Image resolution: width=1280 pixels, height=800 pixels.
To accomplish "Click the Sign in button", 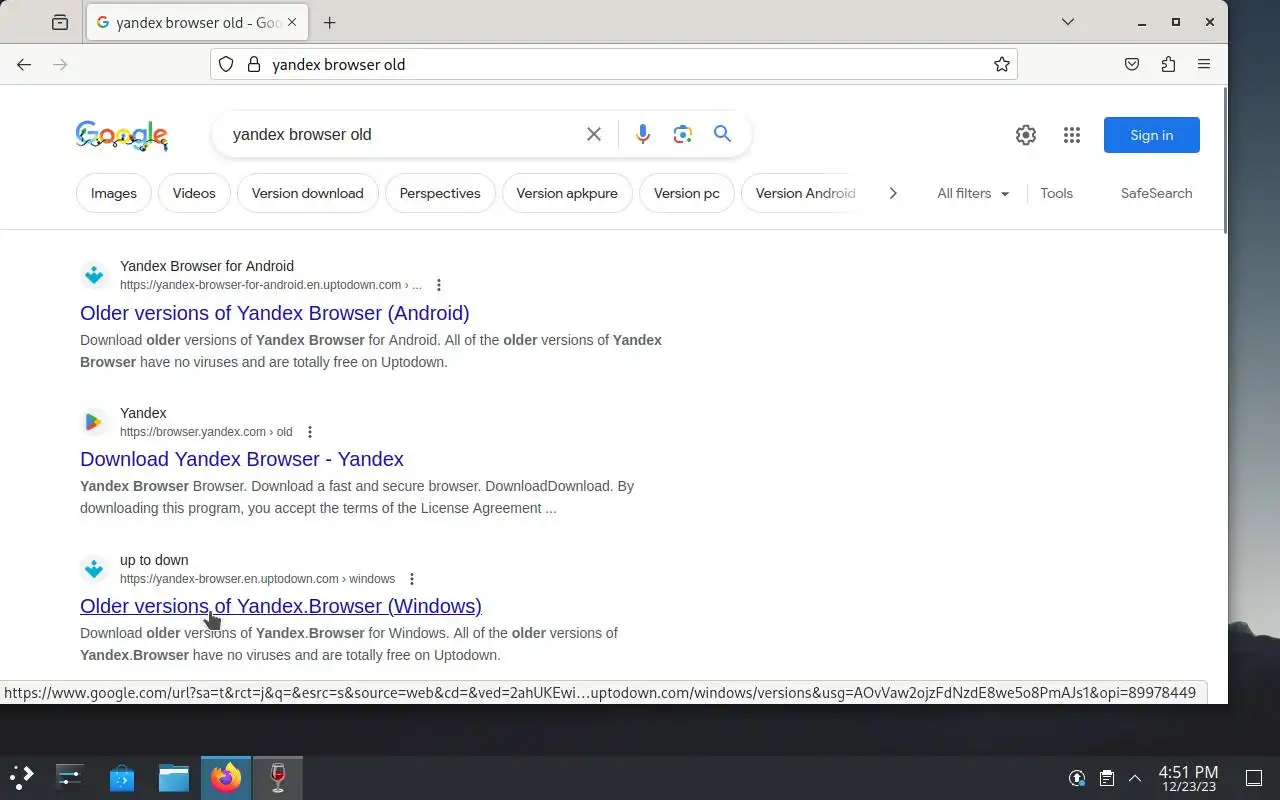I will point(1152,135).
